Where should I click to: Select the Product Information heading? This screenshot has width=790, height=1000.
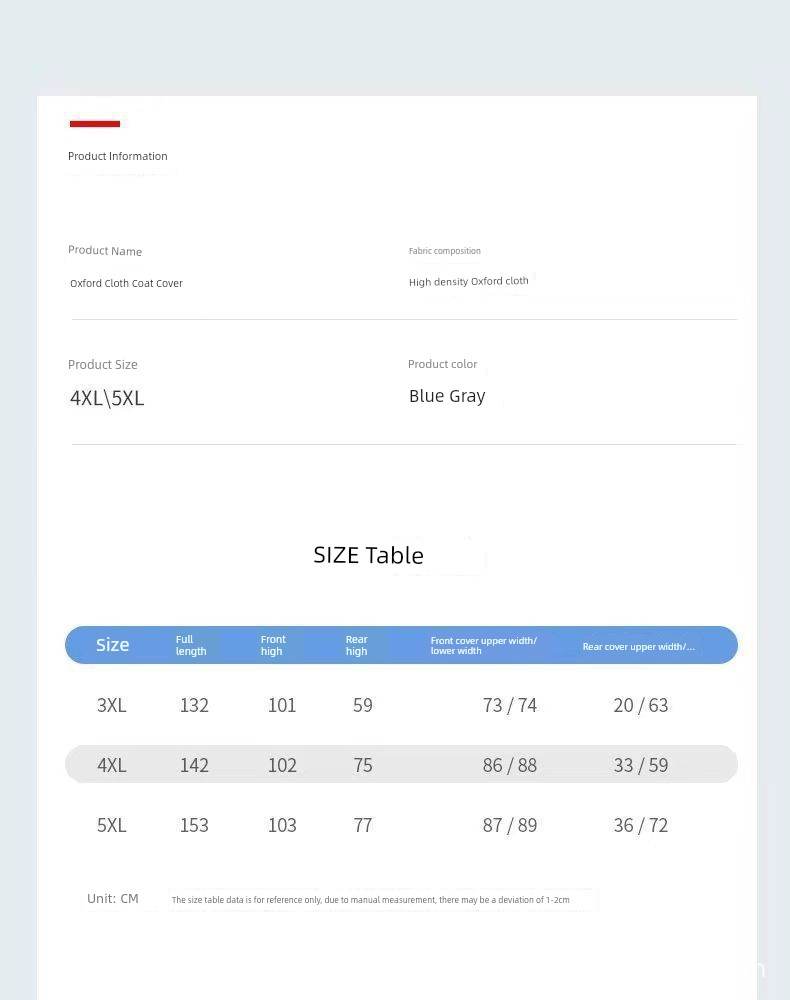(118, 156)
